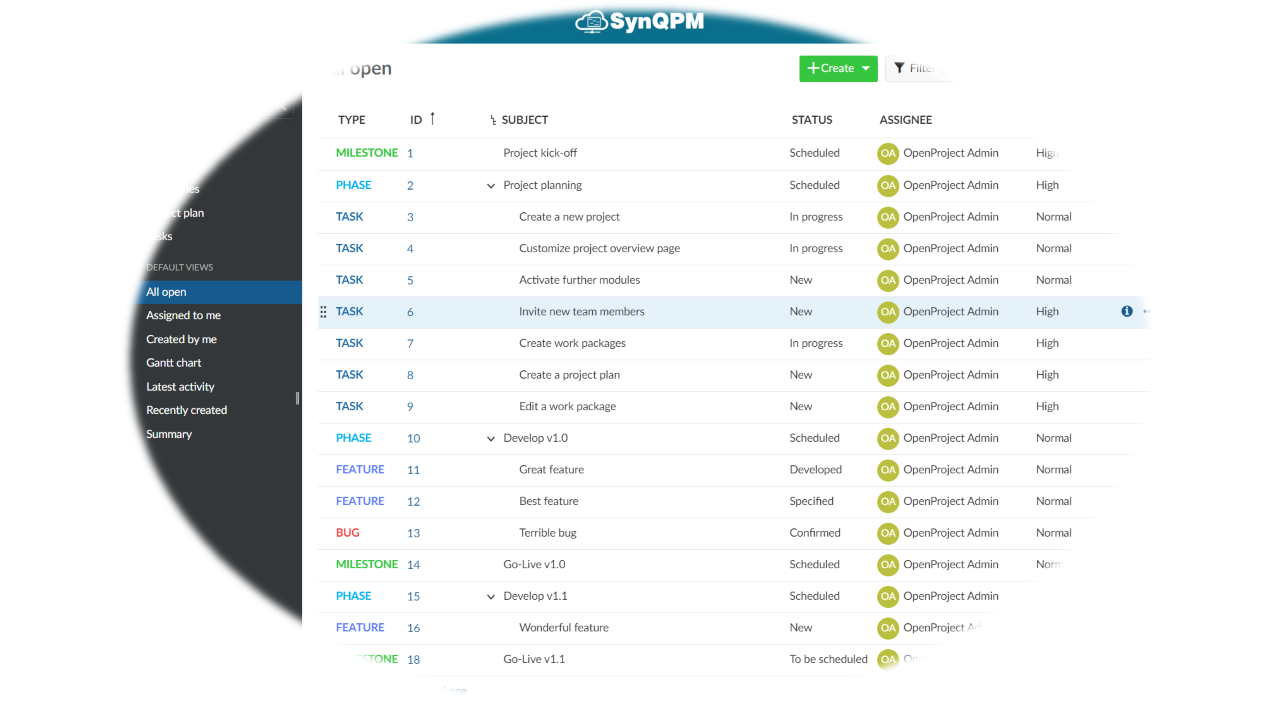The width and height of the screenshot is (1280, 720).
Task: Switch to the Gantt chart view
Action: pyautogui.click(x=174, y=363)
